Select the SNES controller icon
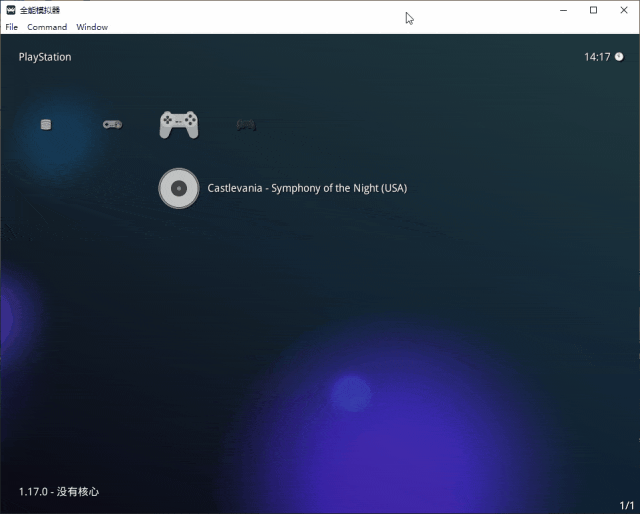 point(112,124)
